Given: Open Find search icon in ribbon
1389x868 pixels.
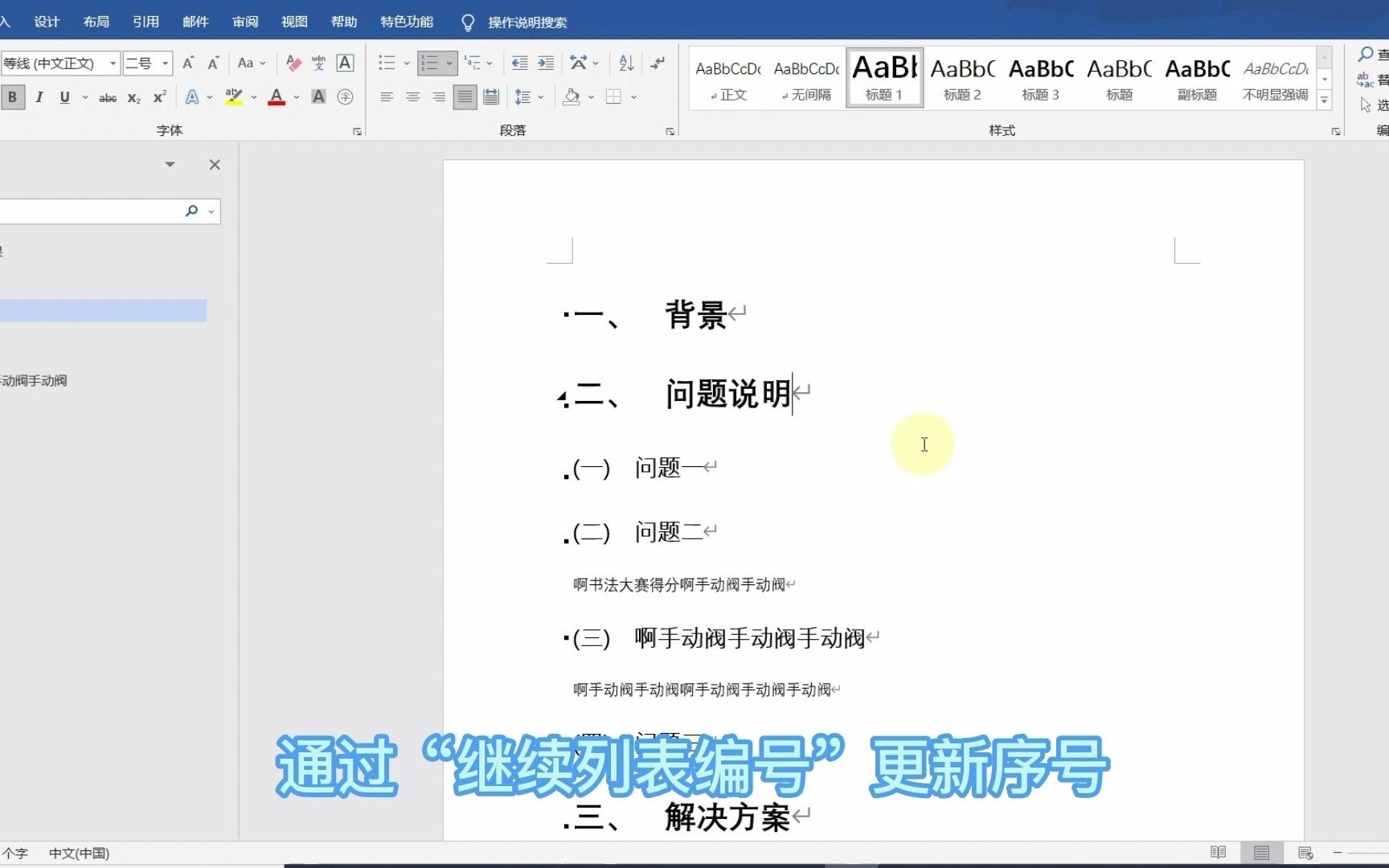Looking at the screenshot, I should click(1365, 55).
